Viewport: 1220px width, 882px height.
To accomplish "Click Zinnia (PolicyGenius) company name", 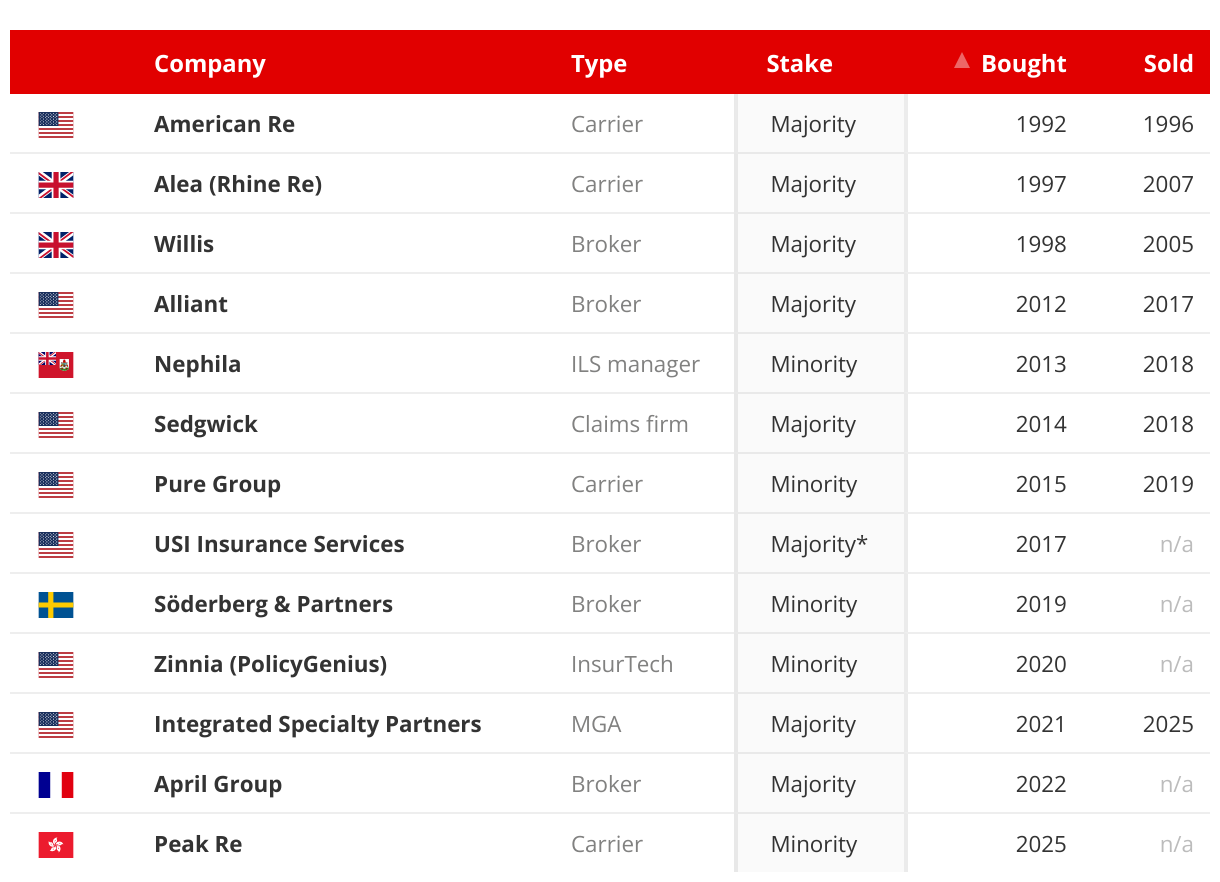I will click(x=270, y=664).
